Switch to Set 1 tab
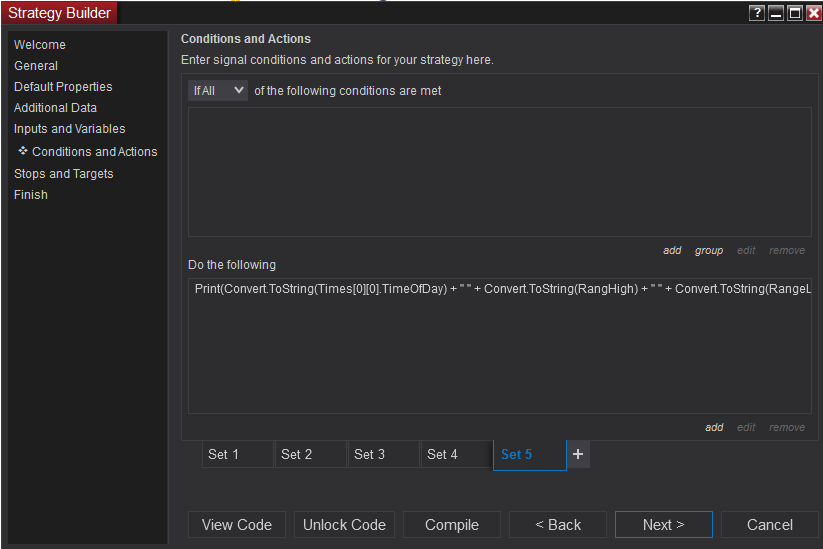 click(x=236, y=454)
